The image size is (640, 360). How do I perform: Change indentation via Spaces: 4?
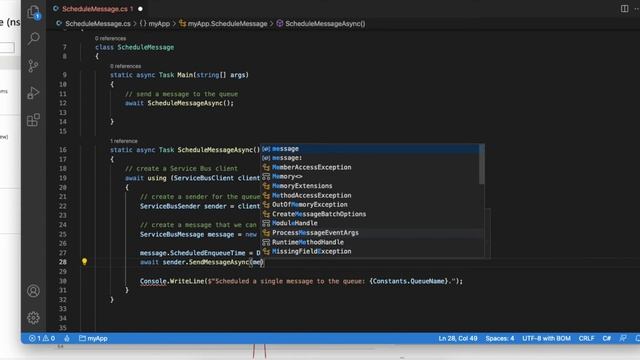click(x=500, y=338)
